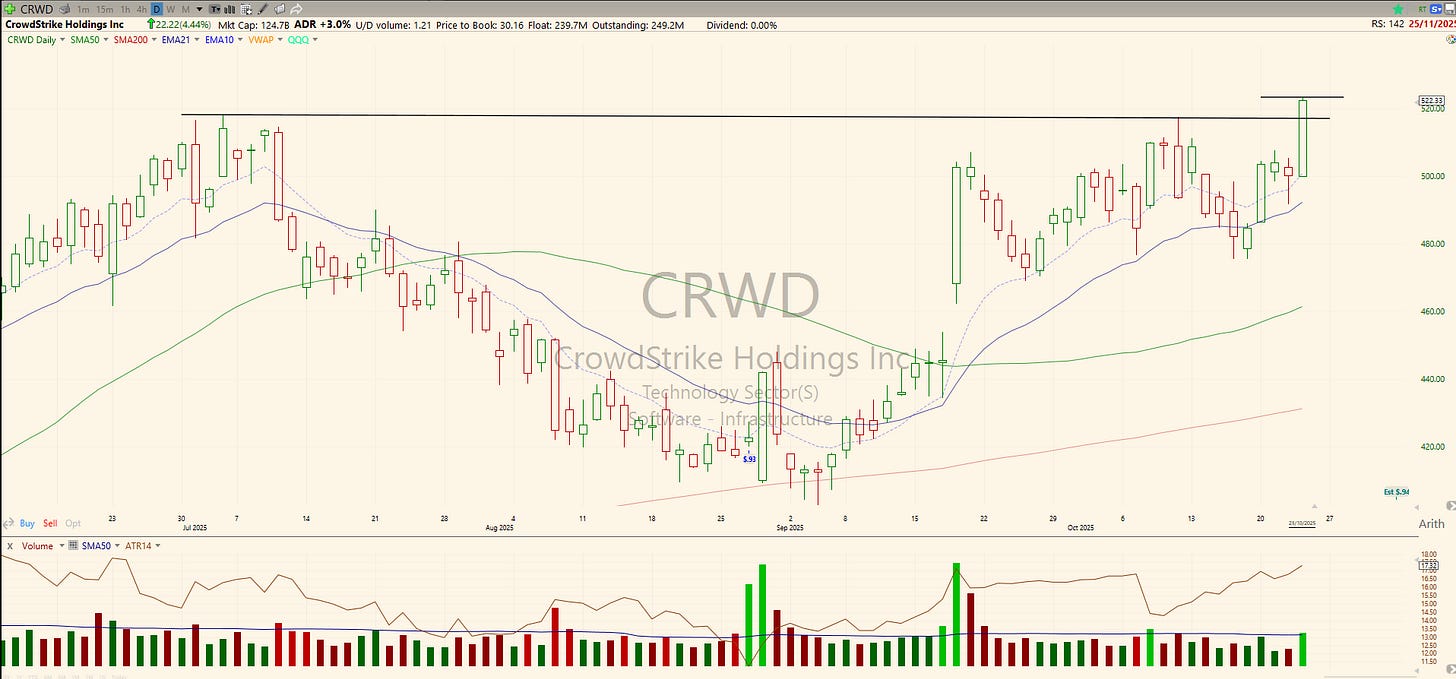Click the print icon beside the CRWD symbol

65,9
